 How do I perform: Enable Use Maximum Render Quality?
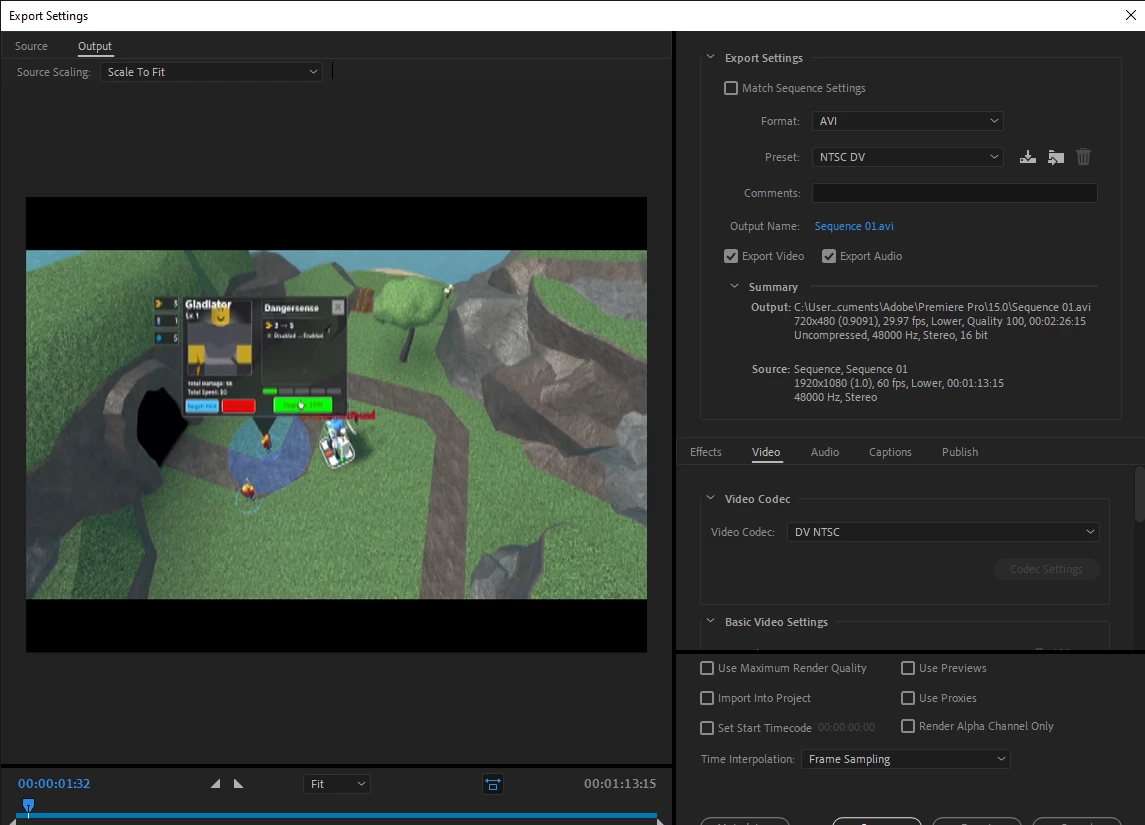click(707, 668)
